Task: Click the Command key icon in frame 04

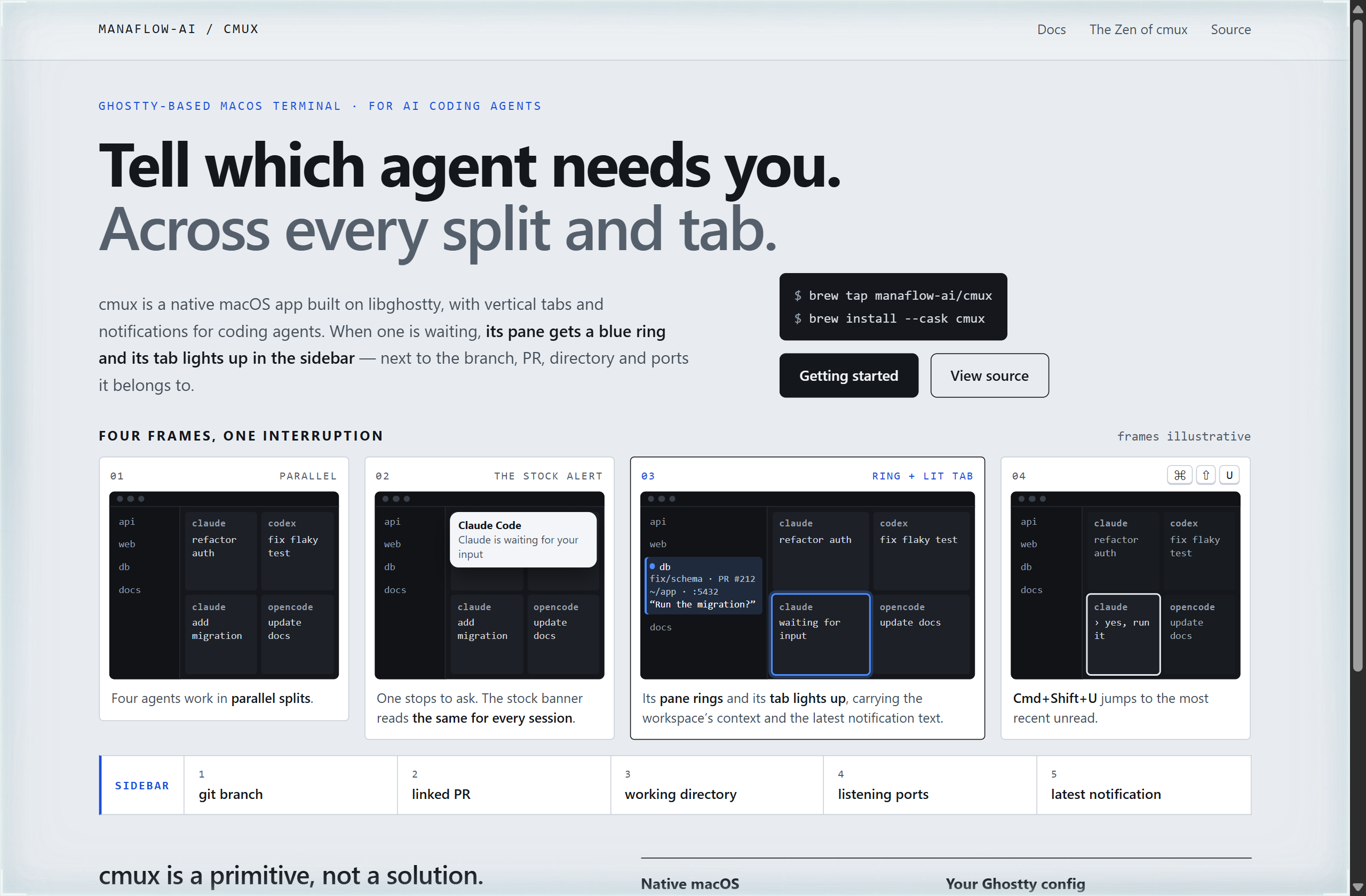Action: (x=1179, y=475)
